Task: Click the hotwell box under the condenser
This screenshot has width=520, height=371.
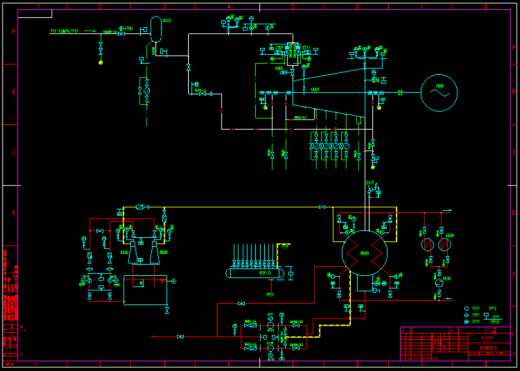Action: point(365,283)
